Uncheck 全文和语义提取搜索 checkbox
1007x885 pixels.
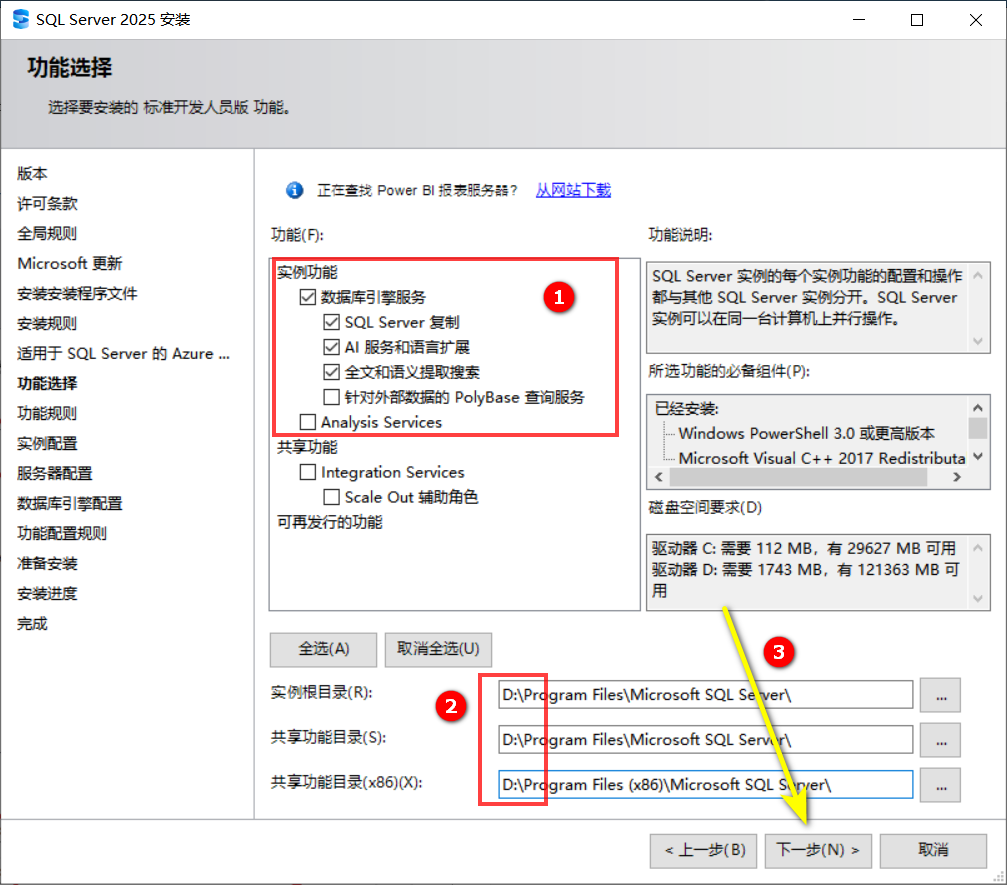[x=331, y=372]
